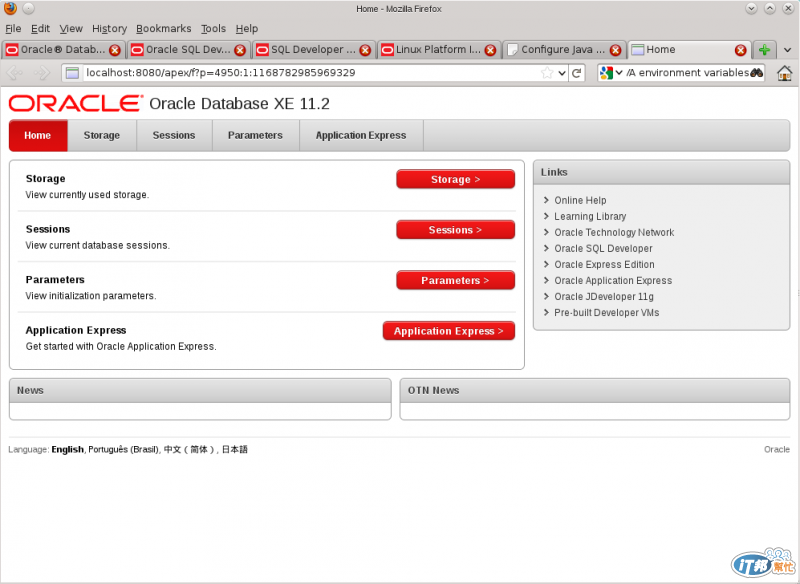
Task: Open the Firefox home page icon
Action: point(785,73)
